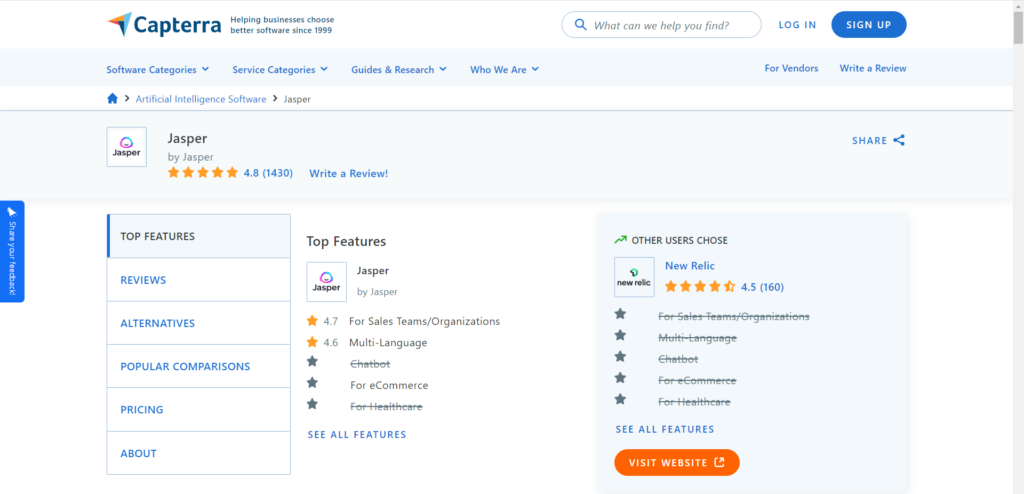Click New Relic's star for eCommerce
Viewport: 1024px width, 494px height.
(620, 378)
